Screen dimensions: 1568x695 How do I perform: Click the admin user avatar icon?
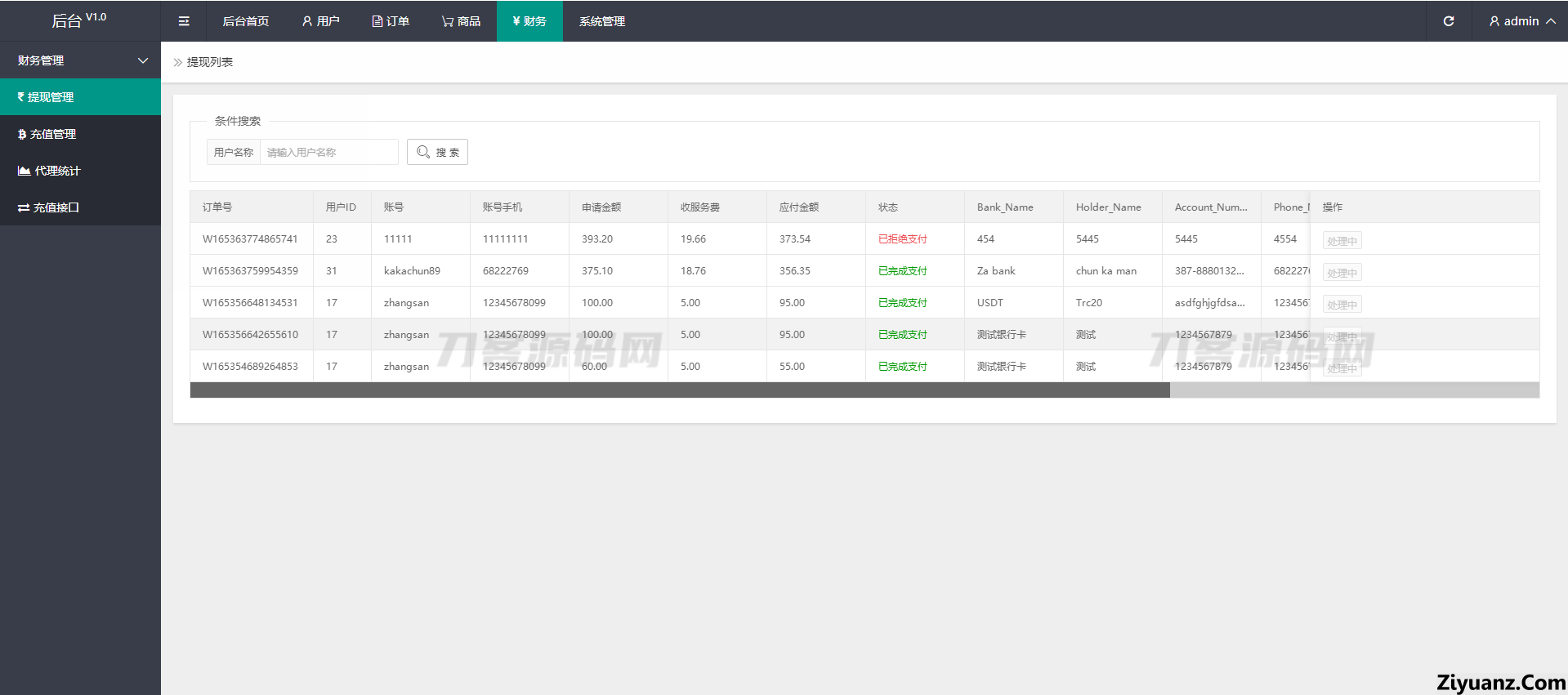(x=1494, y=21)
